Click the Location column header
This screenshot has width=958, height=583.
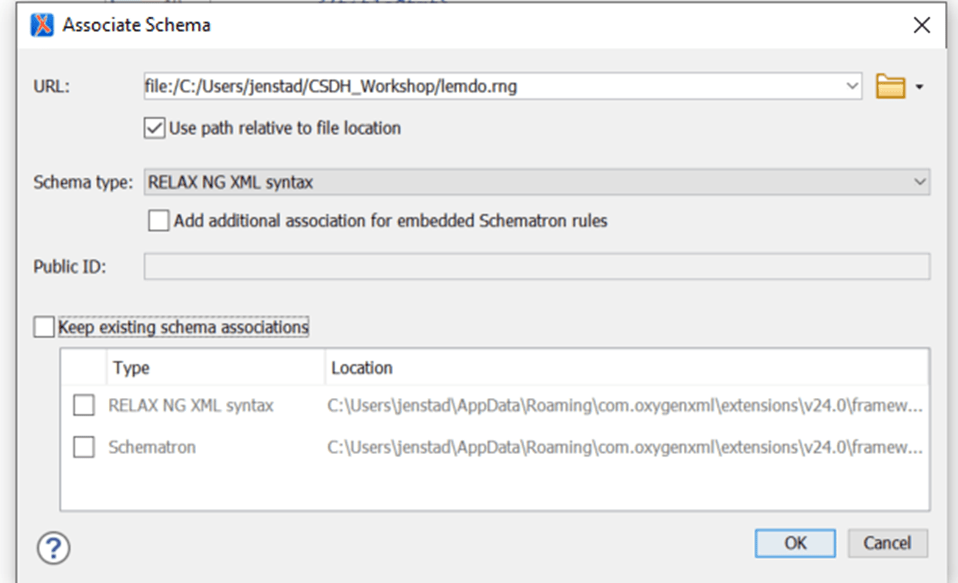pyautogui.click(x=362, y=368)
